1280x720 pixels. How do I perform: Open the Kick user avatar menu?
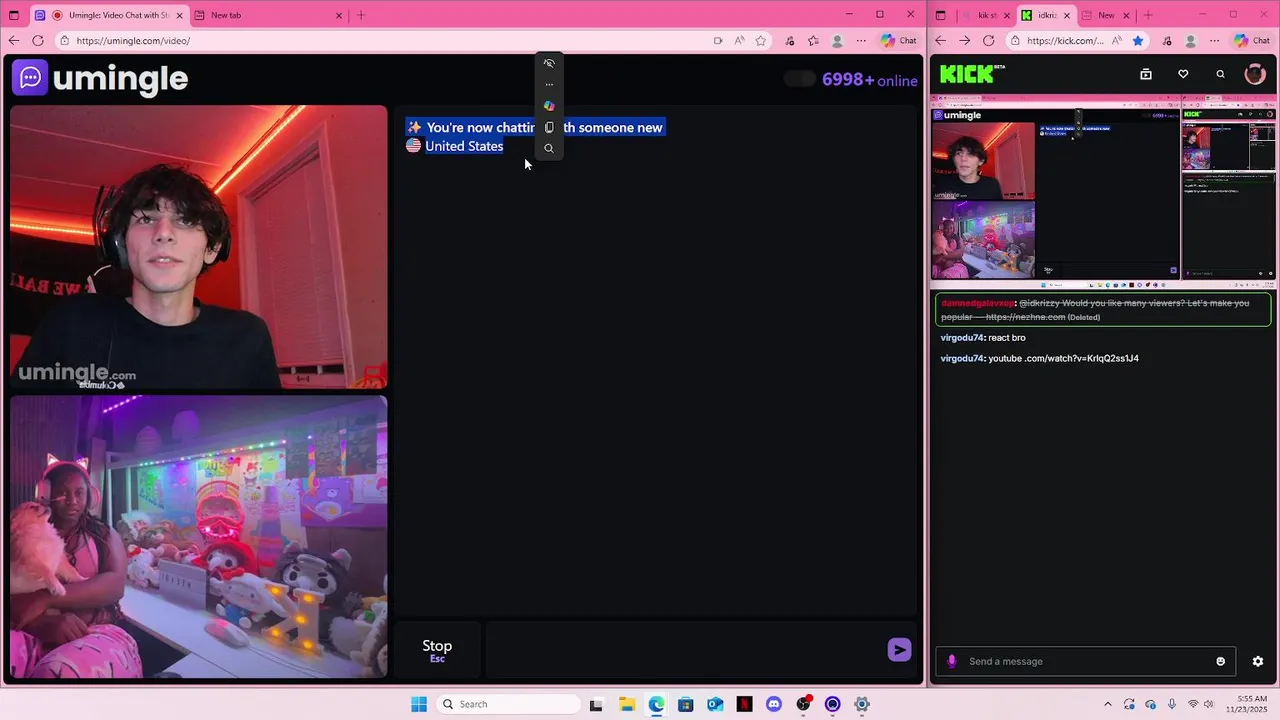[x=1255, y=74]
